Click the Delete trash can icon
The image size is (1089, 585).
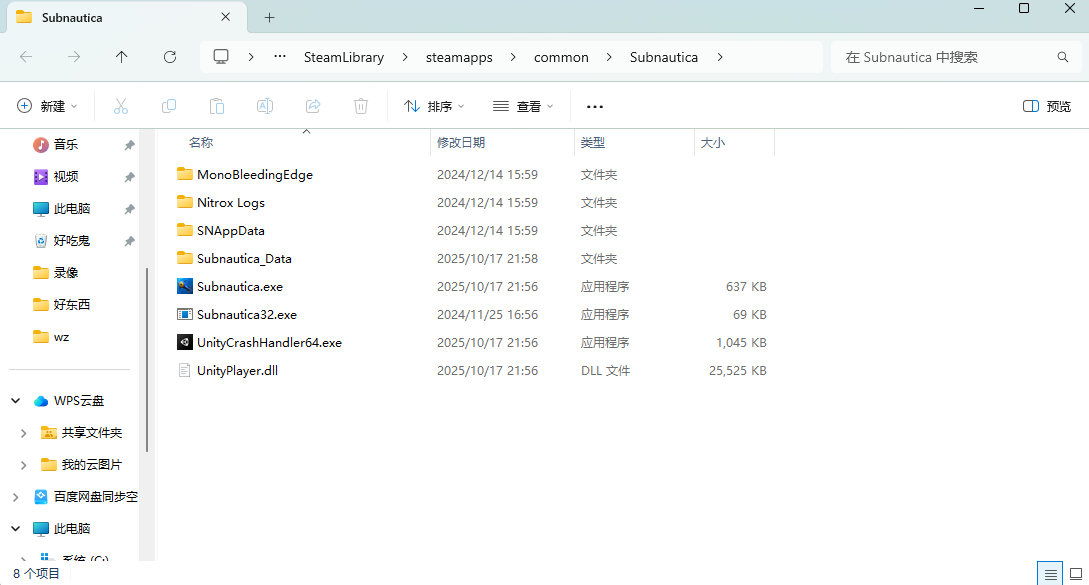coord(361,106)
